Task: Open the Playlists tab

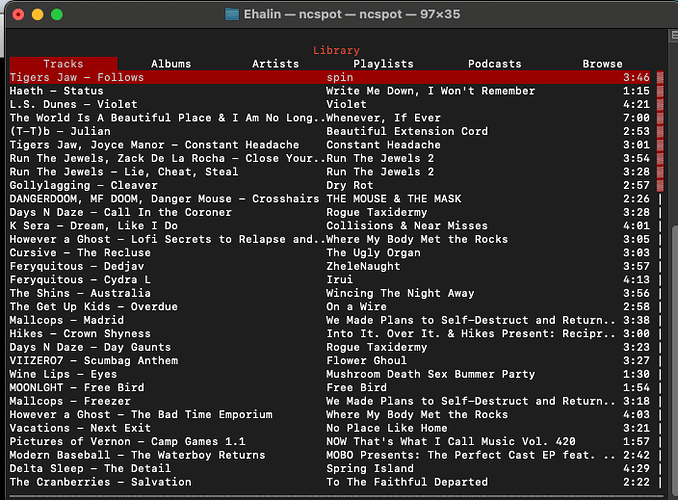Action: click(x=383, y=64)
